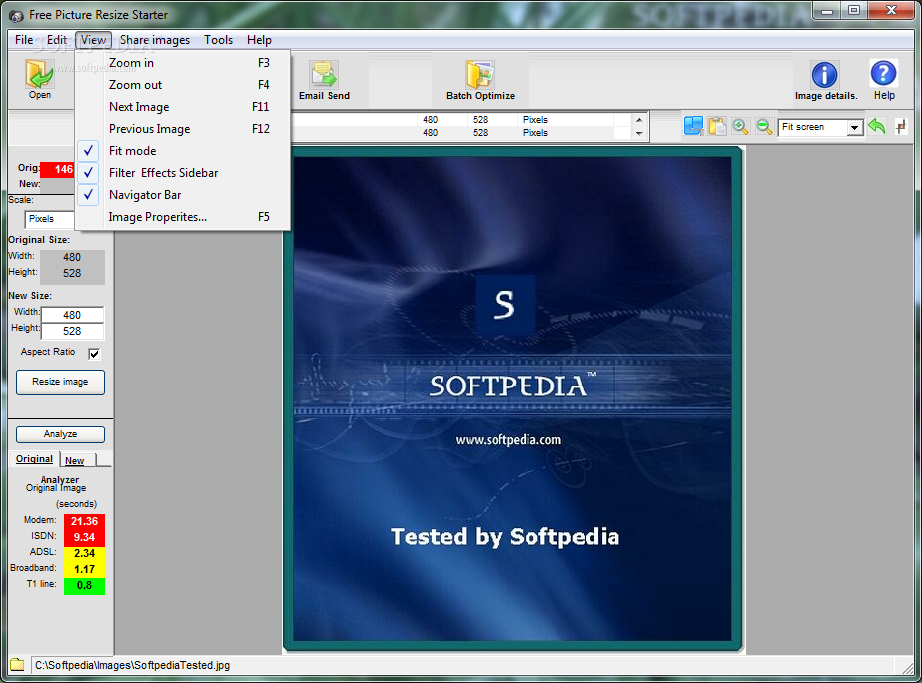Close the open View menu
The width and height of the screenshot is (922, 683).
(x=93, y=40)
